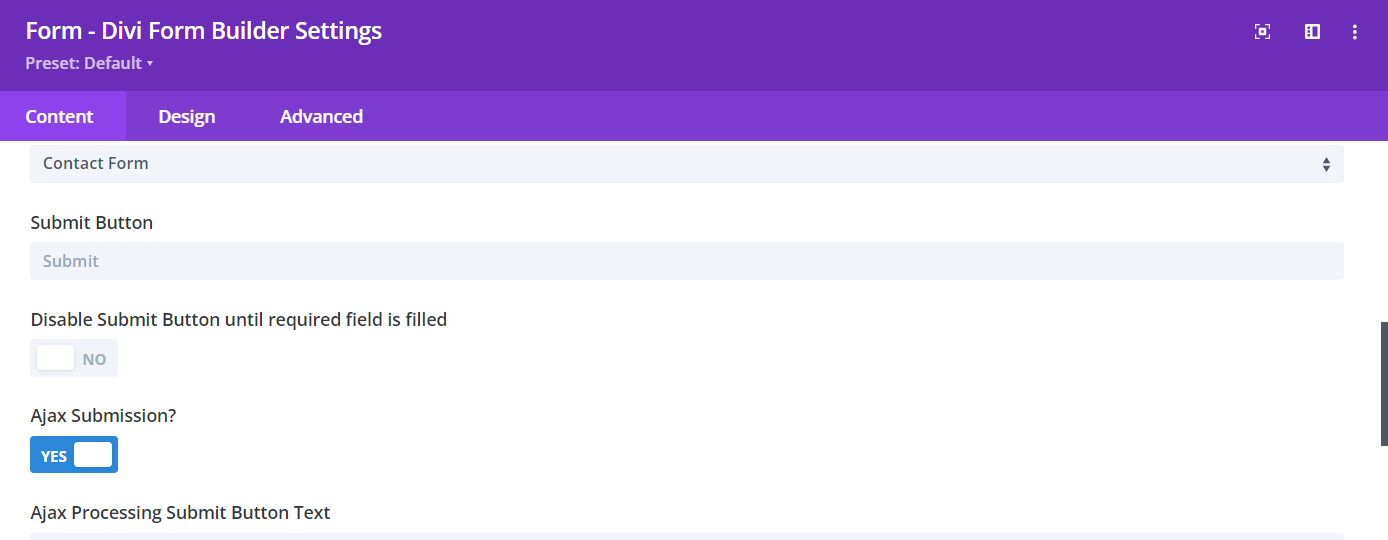Snap the settings modal to sidebar
The image size is (1388, 540).
1312,32
